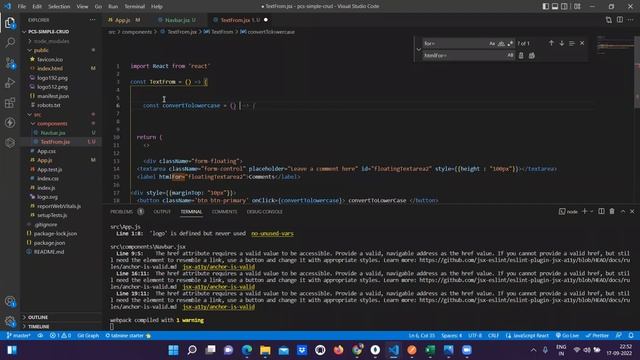Toggle Match Case in find box
This screenshot has height=360, width=640.
(x=492, y=43)
